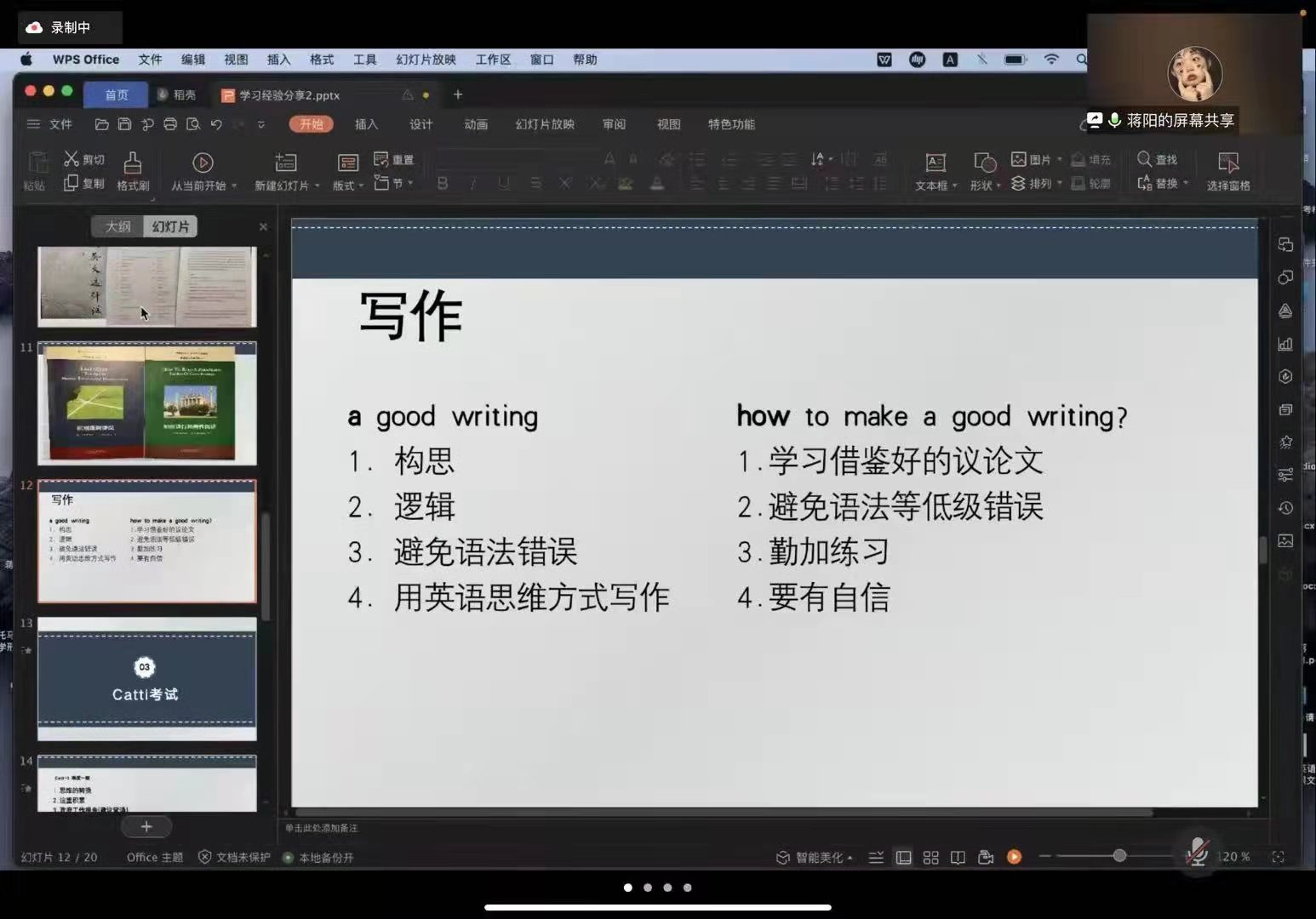The width and height of the screenshot is (1316, 919).
Task: Click the Find (查找) magnifier icon
Action: [1145, 159]
